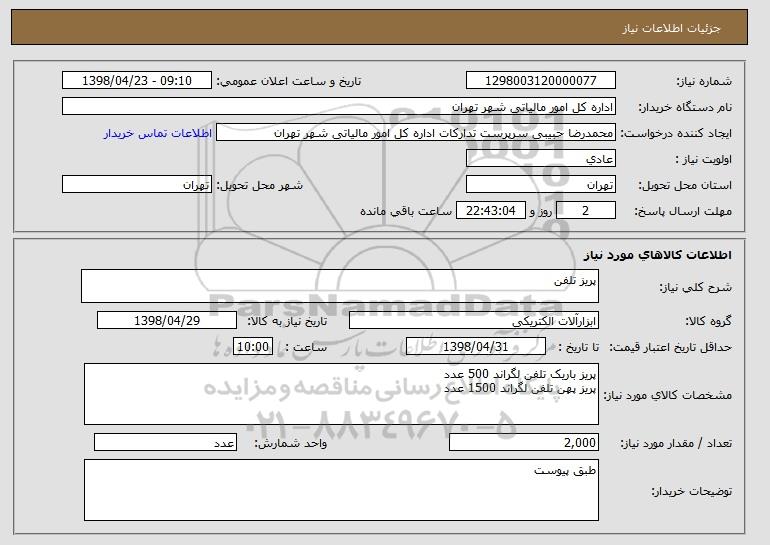Click the priority field showing عادی
The image size is (770, 545).
coord(541,159)
